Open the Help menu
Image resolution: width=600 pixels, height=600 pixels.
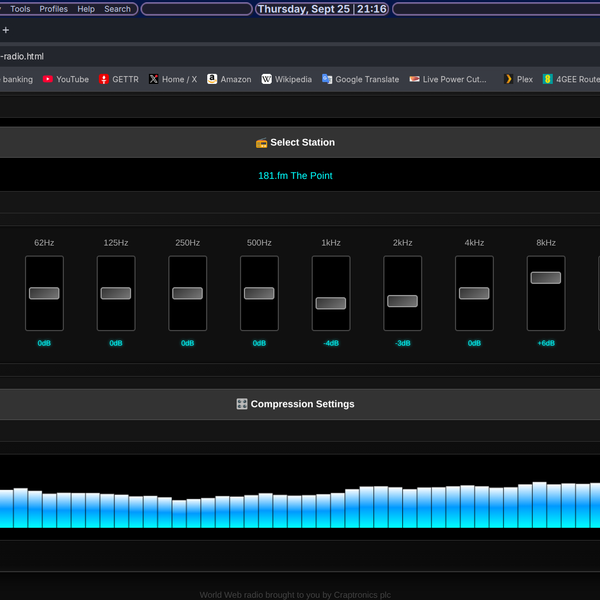tap(86, 9)
